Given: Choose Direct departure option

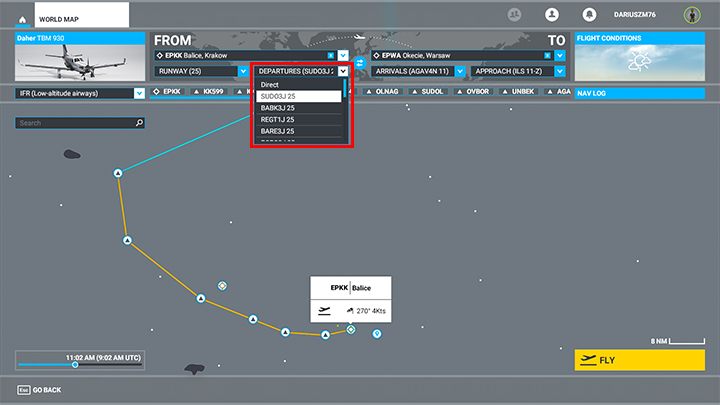Looking at the screenshot, I should (299, 85).
